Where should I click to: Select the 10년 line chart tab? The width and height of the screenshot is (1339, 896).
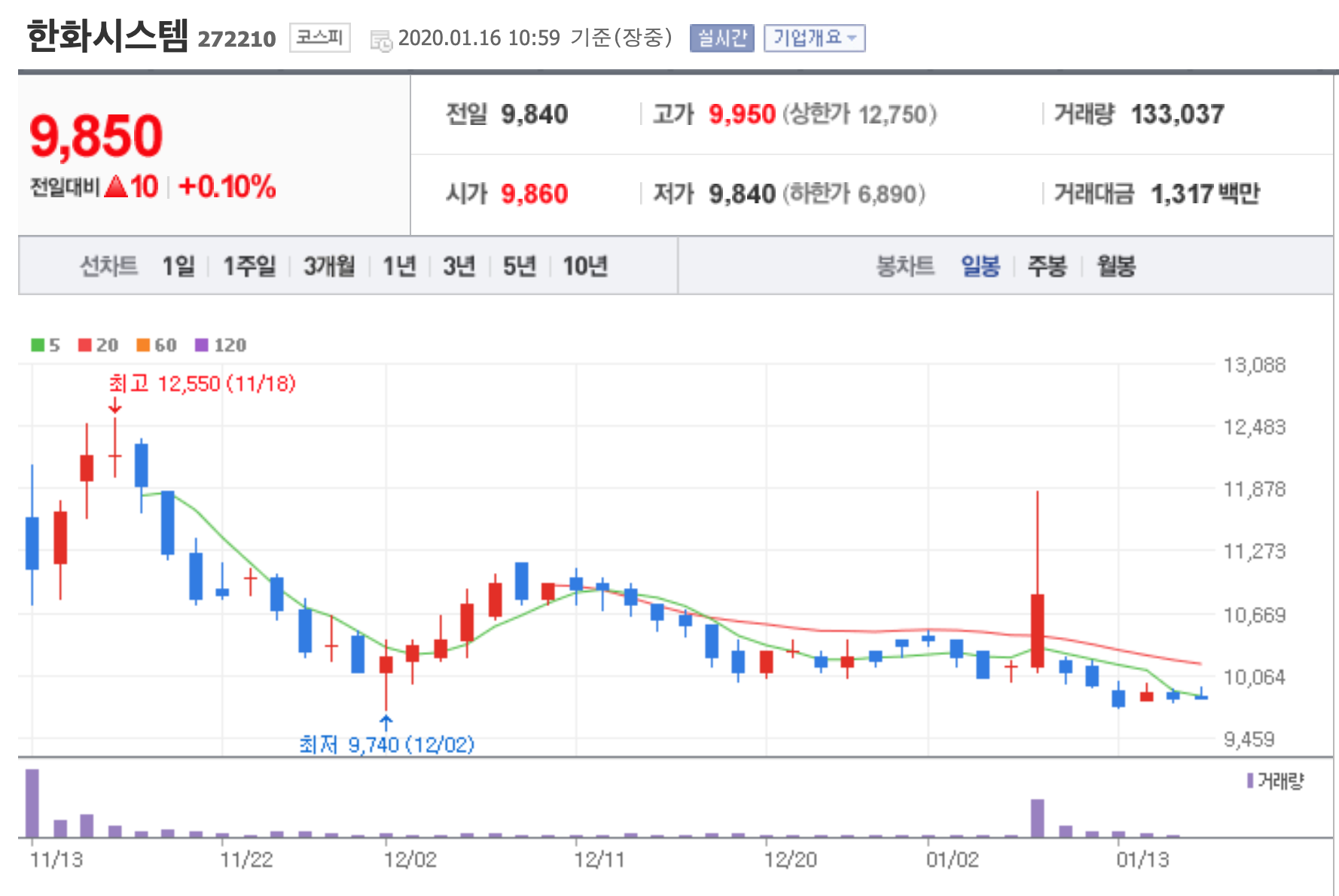point(585,266)
